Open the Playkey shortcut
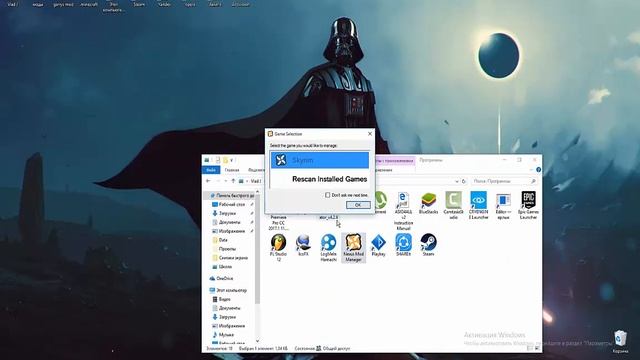The width and height of the screenshot is (640, 360). coord(378,245)
